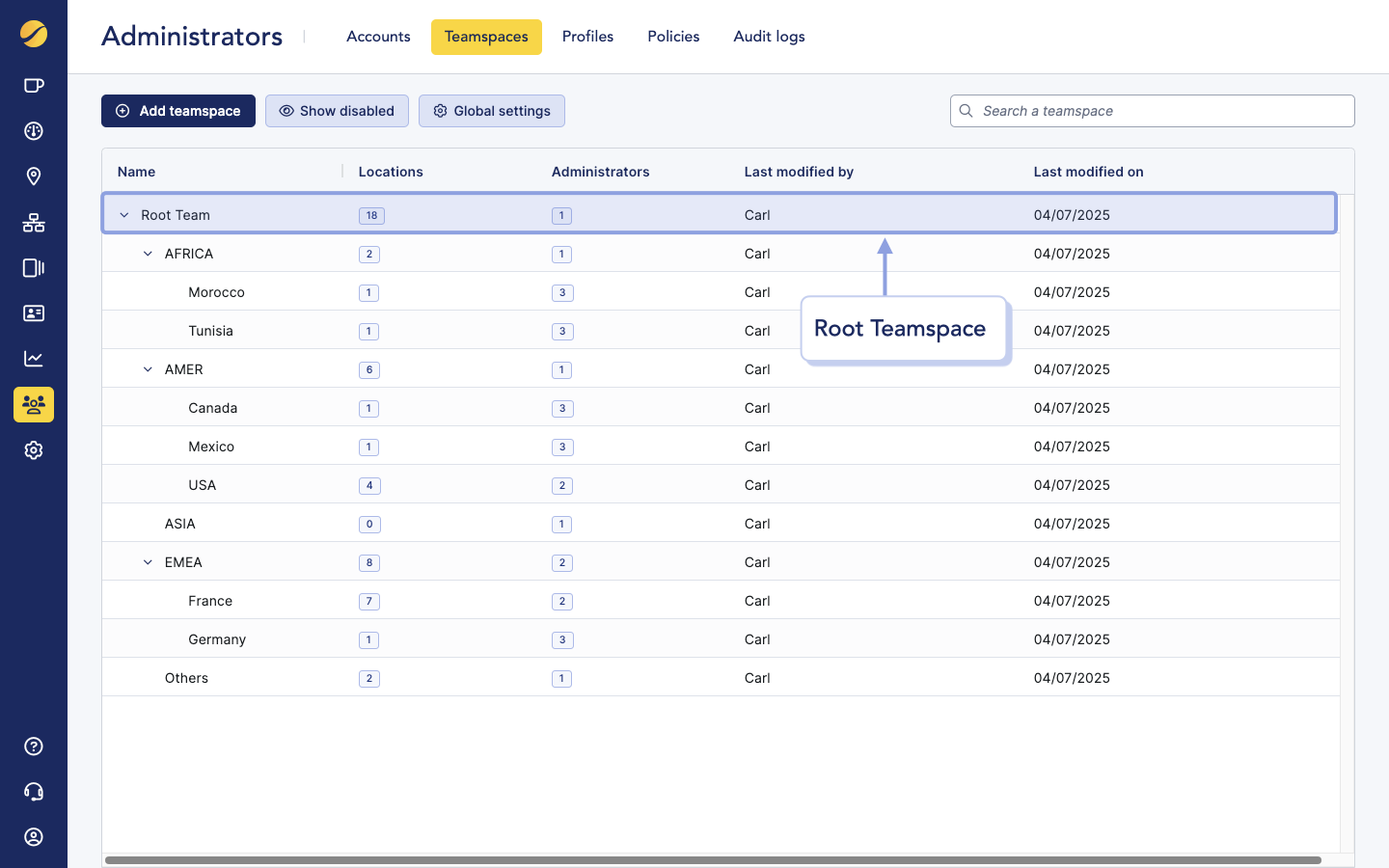Open the help question mark icon
The image size is (1389, 868).
(34, 746)
